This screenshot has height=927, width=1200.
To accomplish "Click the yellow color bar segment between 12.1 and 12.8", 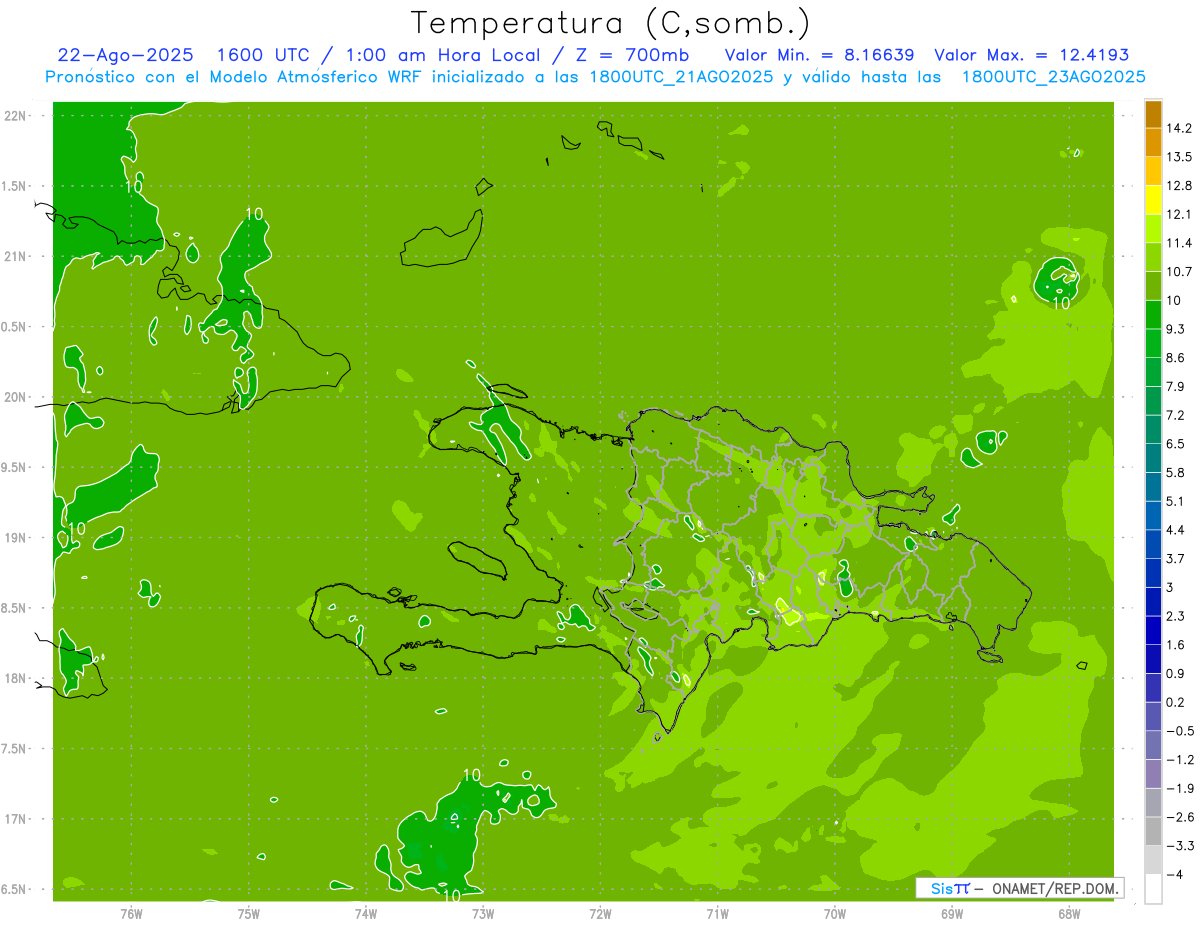I will (1153, 200).
